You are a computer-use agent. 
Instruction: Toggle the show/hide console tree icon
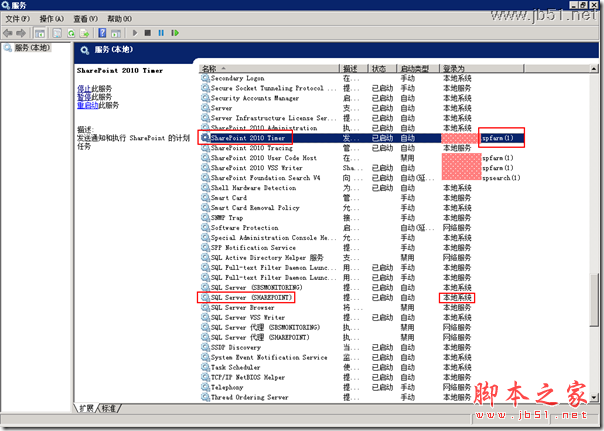point(40,33)
